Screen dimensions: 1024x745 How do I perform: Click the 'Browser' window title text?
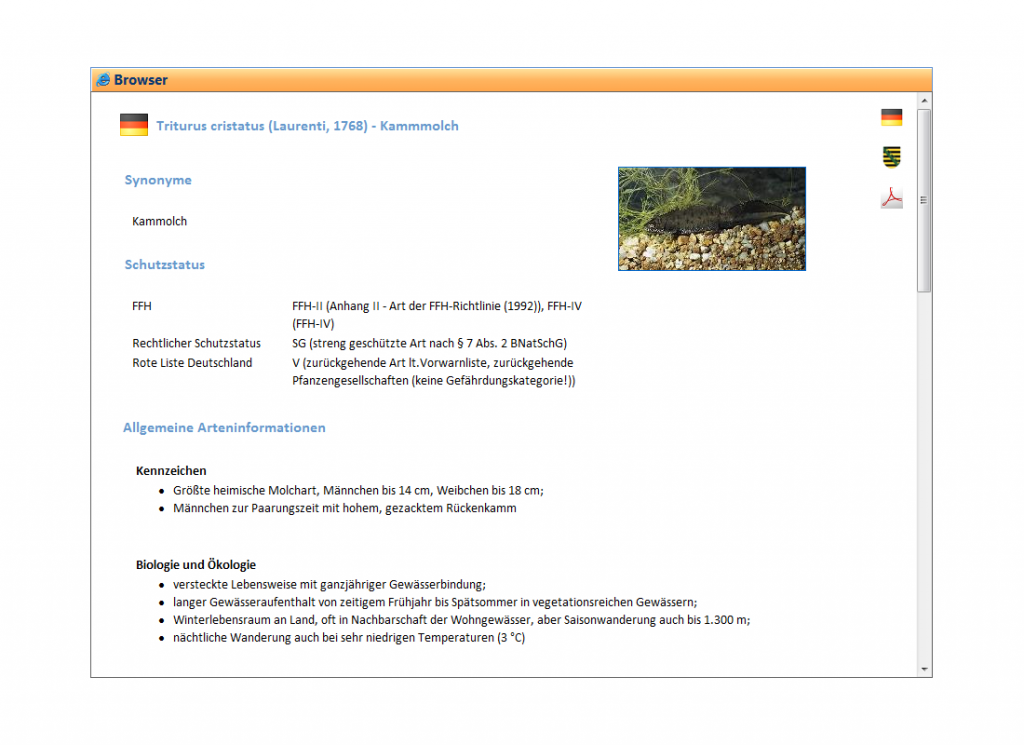point(141,80)
